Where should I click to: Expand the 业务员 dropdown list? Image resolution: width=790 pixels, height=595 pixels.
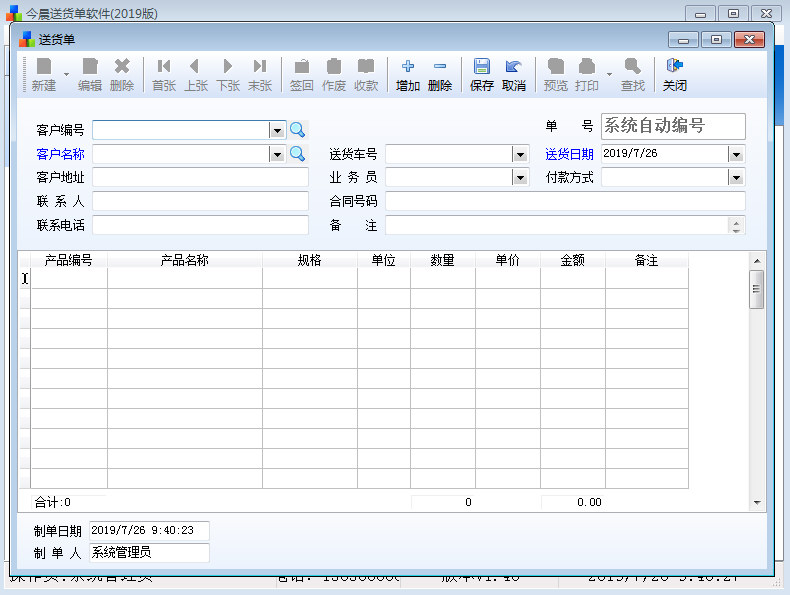point(520,177)
